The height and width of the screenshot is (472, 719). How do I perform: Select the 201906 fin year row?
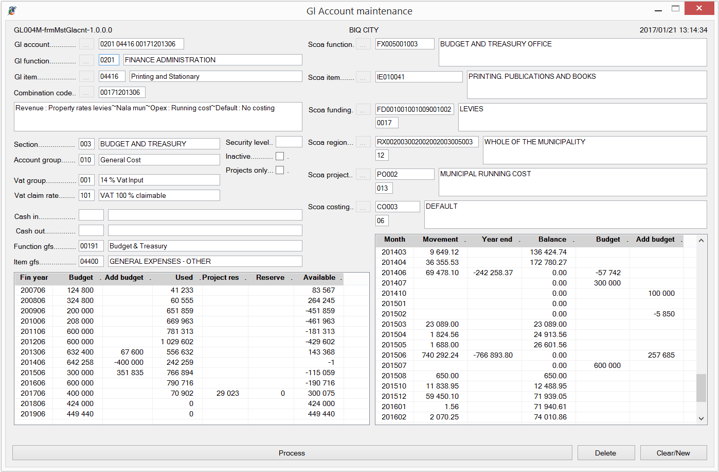pyautogui.click(x=179, y=414)
